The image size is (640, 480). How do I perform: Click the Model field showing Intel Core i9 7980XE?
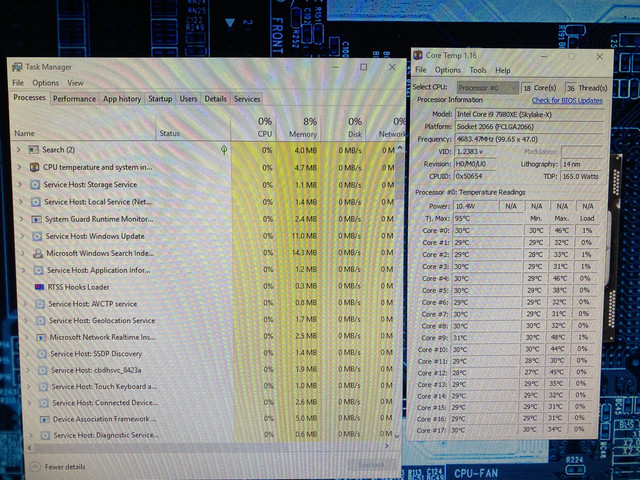pos(529,114)
